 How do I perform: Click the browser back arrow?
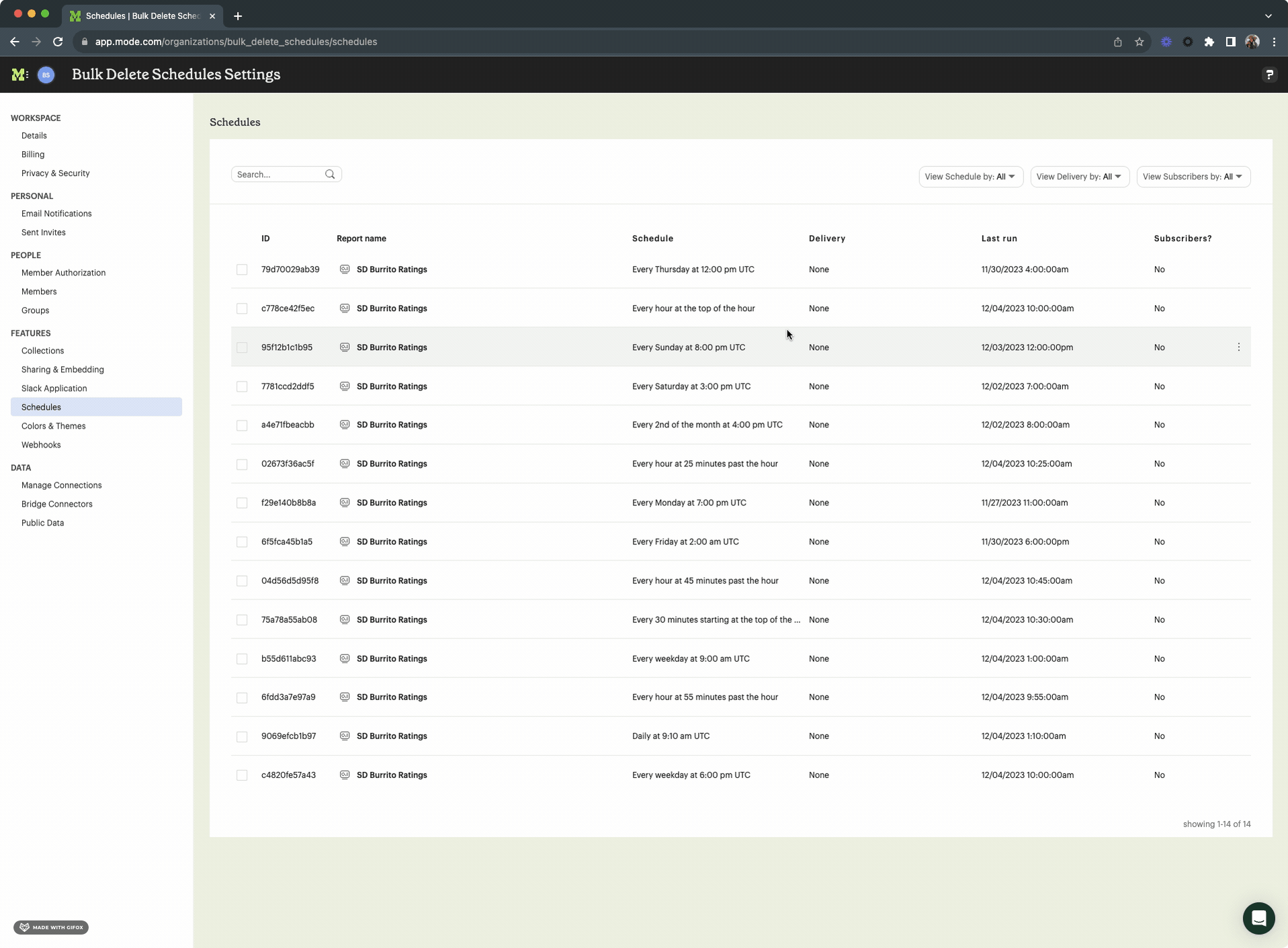[x=15, y=42]
